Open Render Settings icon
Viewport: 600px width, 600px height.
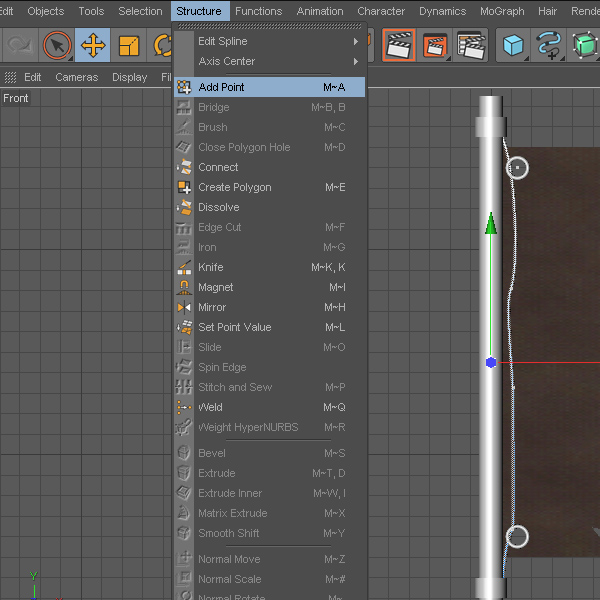[471, 46]
